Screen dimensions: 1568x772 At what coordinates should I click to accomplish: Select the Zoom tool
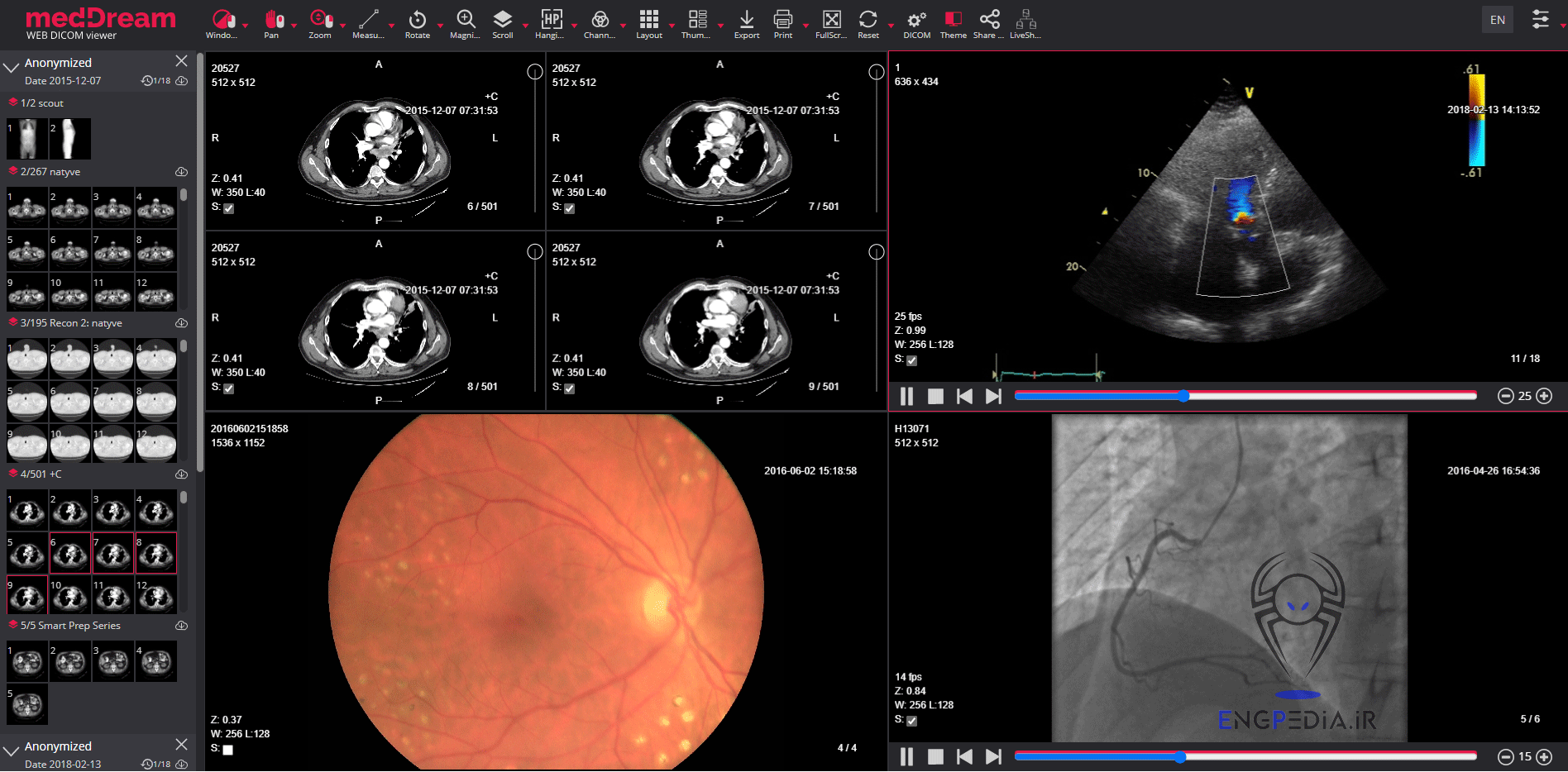[x=320, y=24]
